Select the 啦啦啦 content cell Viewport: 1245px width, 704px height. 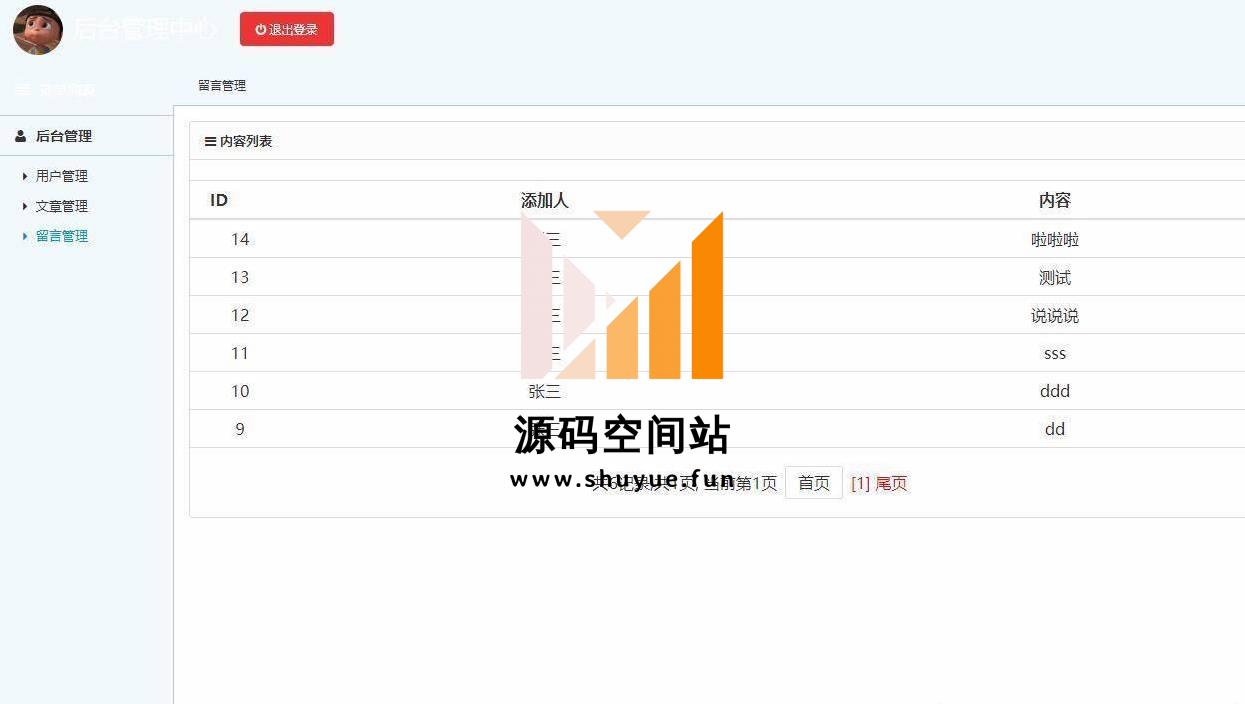click(1054, 240)
